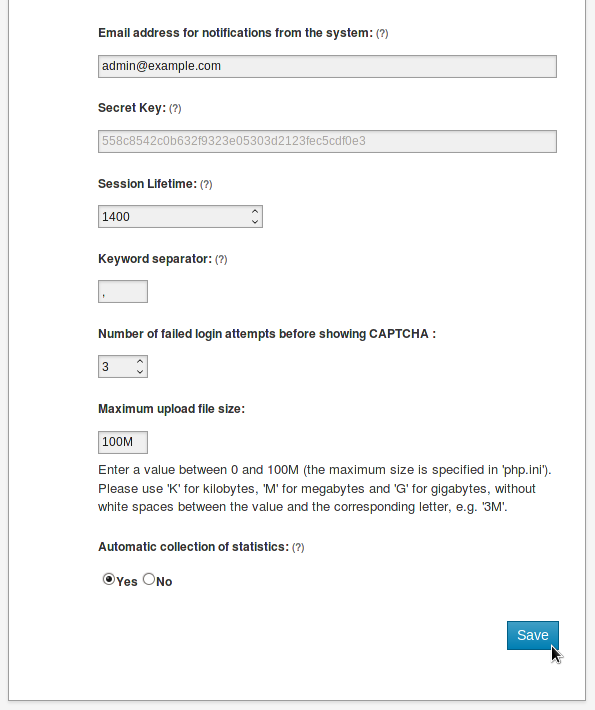Focus the Maximum upload file size field

coord(123,442)
